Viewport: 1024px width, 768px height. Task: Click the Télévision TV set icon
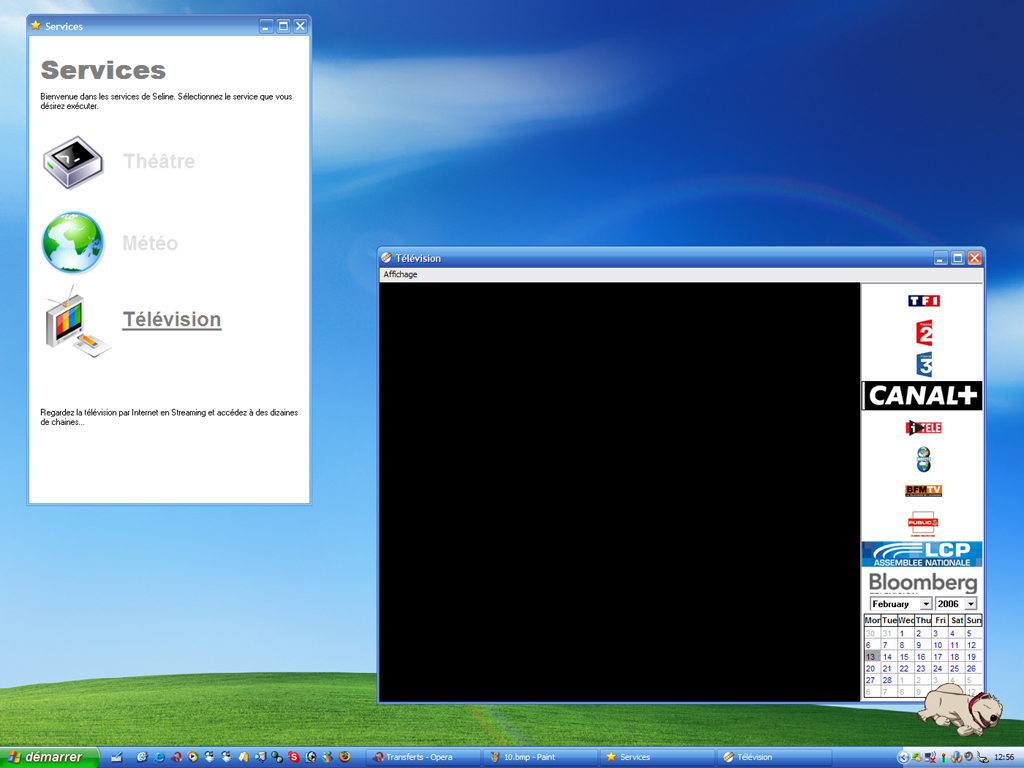76,321
